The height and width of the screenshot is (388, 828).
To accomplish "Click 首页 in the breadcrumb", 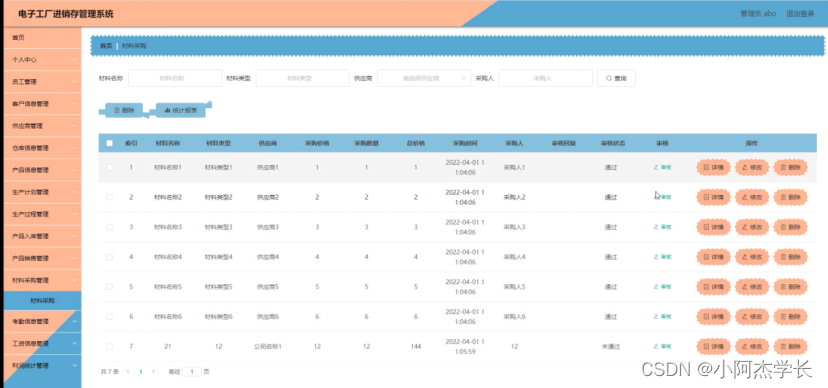I will tap(106, 46).
